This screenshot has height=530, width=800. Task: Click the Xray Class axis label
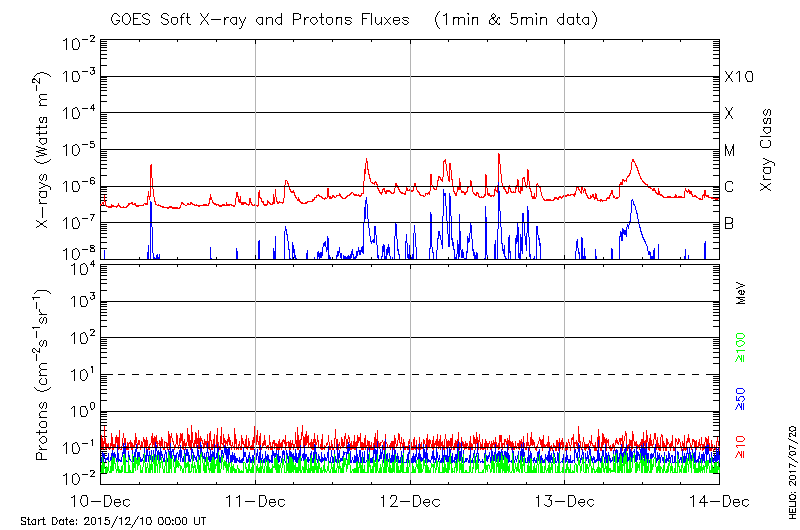[x=767, y=150]
